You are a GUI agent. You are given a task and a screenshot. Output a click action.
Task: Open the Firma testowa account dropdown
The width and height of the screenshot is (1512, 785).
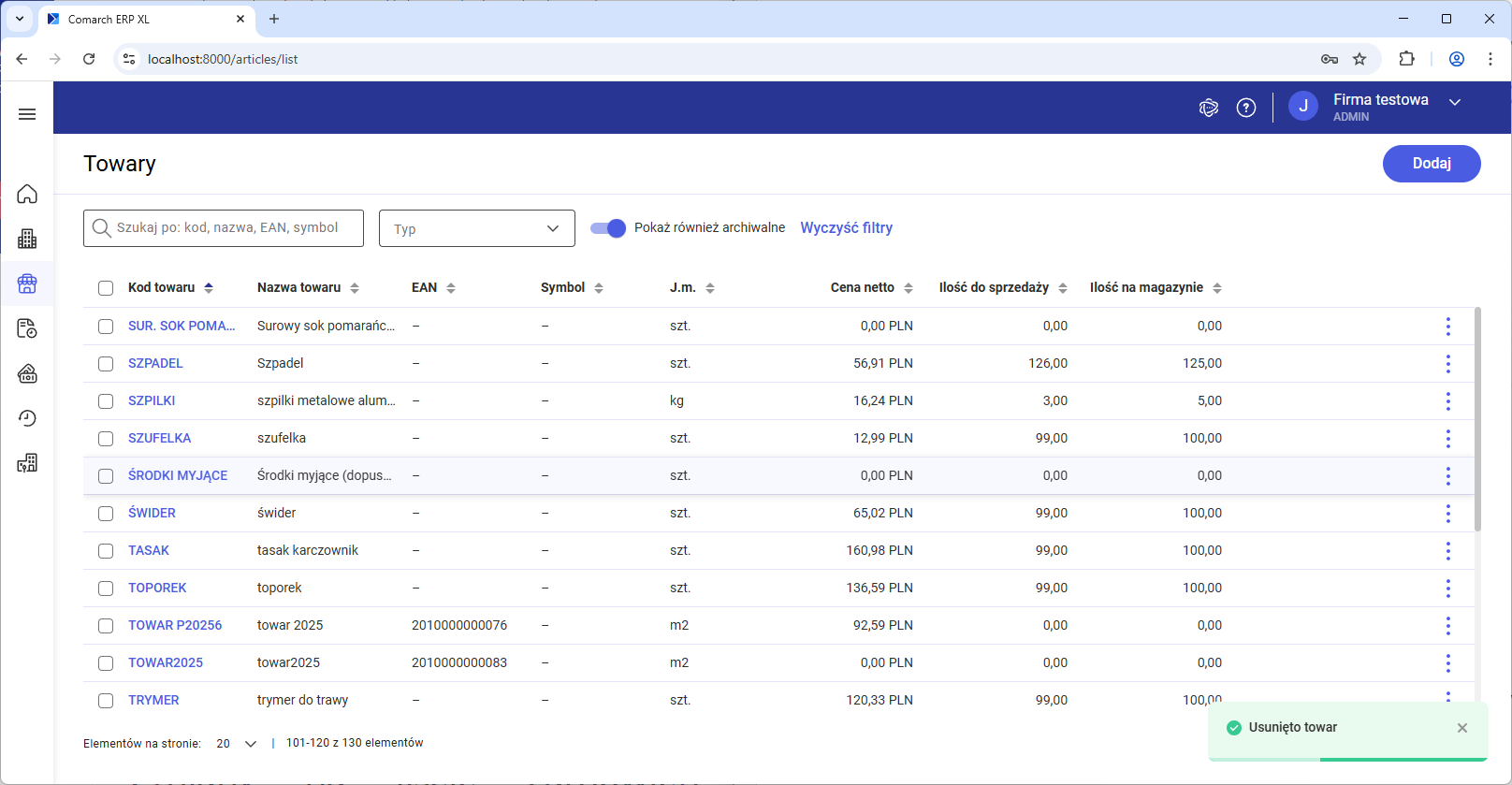1454,103
